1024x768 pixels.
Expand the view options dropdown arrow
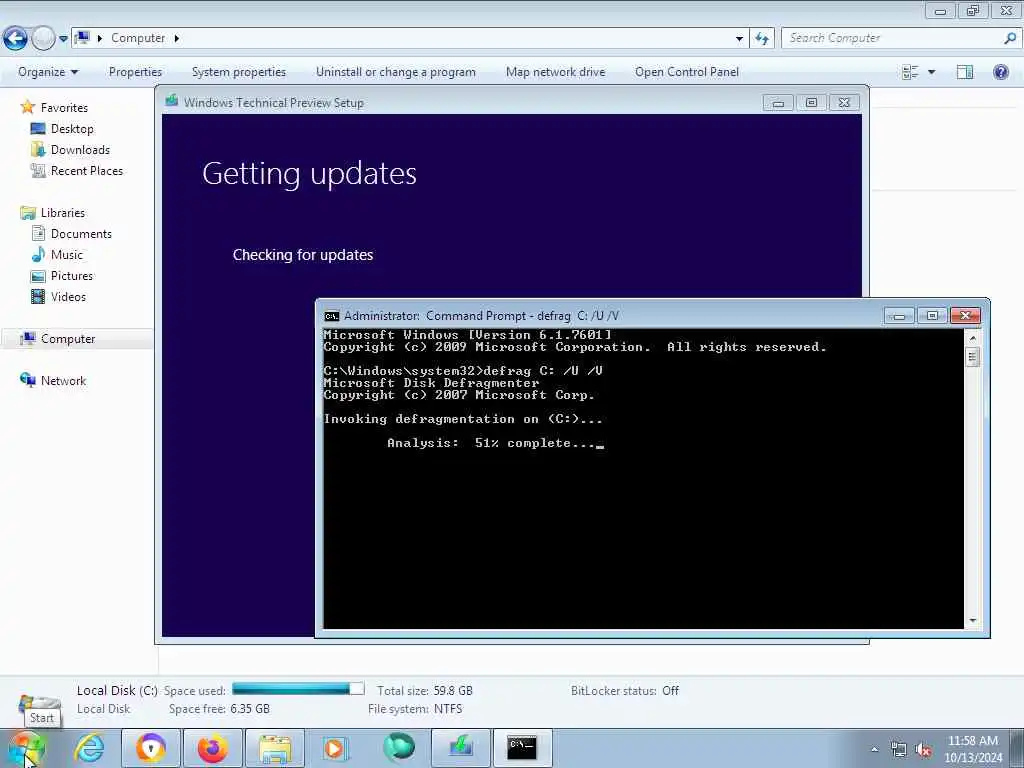coord(931,72)
